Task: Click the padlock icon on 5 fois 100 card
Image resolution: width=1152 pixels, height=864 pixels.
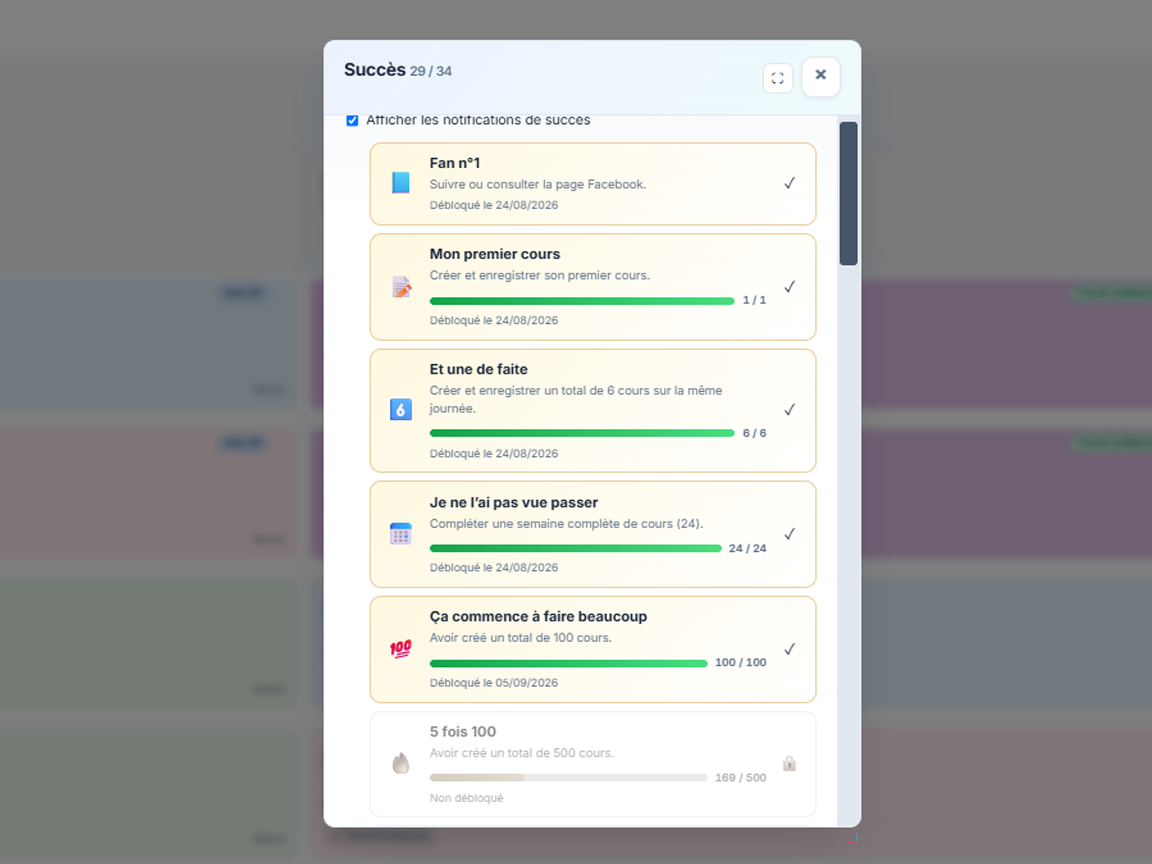Action: (789, 763)
